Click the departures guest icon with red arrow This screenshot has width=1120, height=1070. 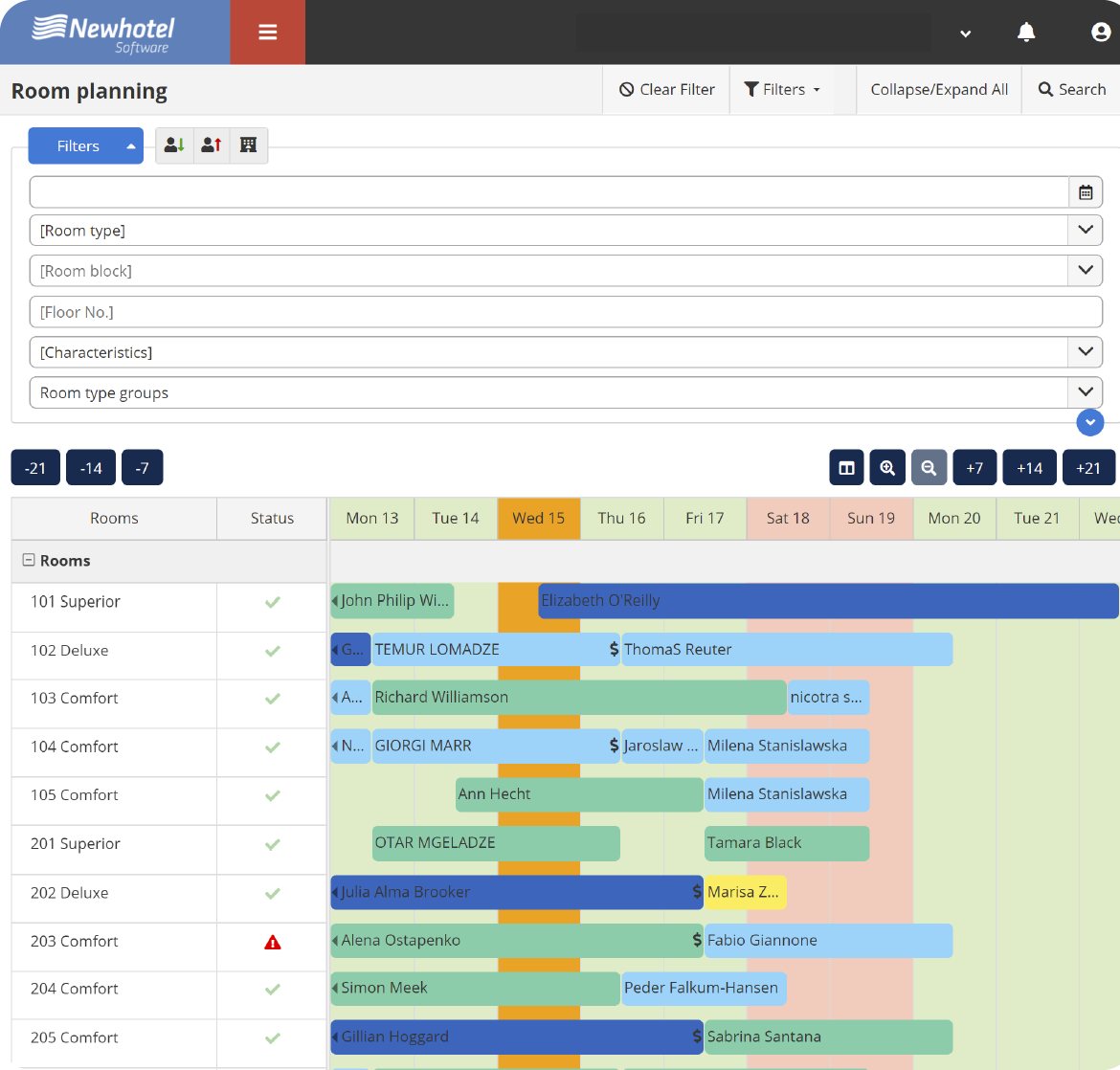(x=212, y=145)
